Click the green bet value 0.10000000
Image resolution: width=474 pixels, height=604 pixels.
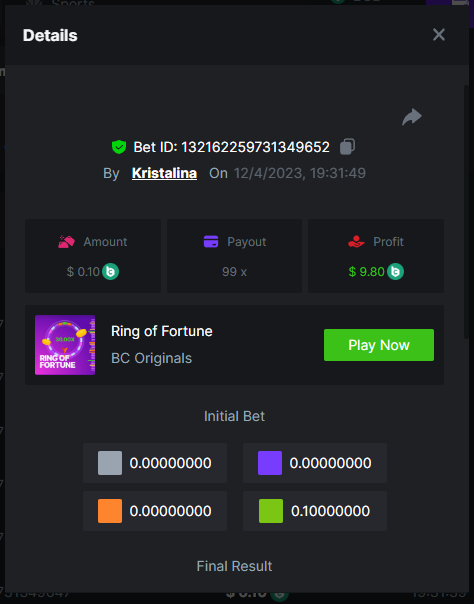coord(330,511)
